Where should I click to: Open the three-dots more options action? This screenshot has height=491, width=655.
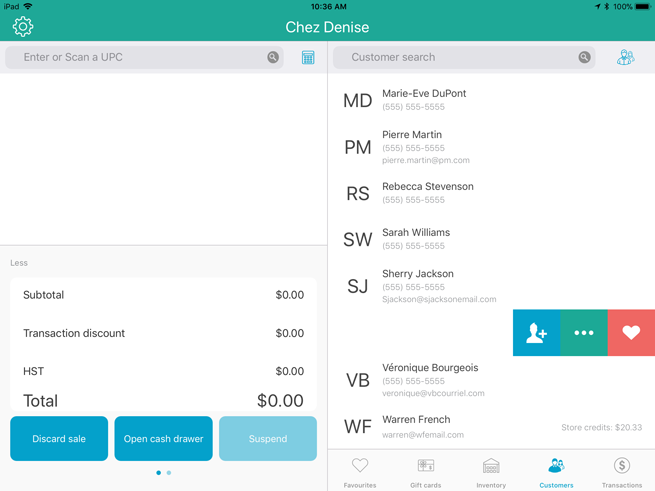pos(583,333)
